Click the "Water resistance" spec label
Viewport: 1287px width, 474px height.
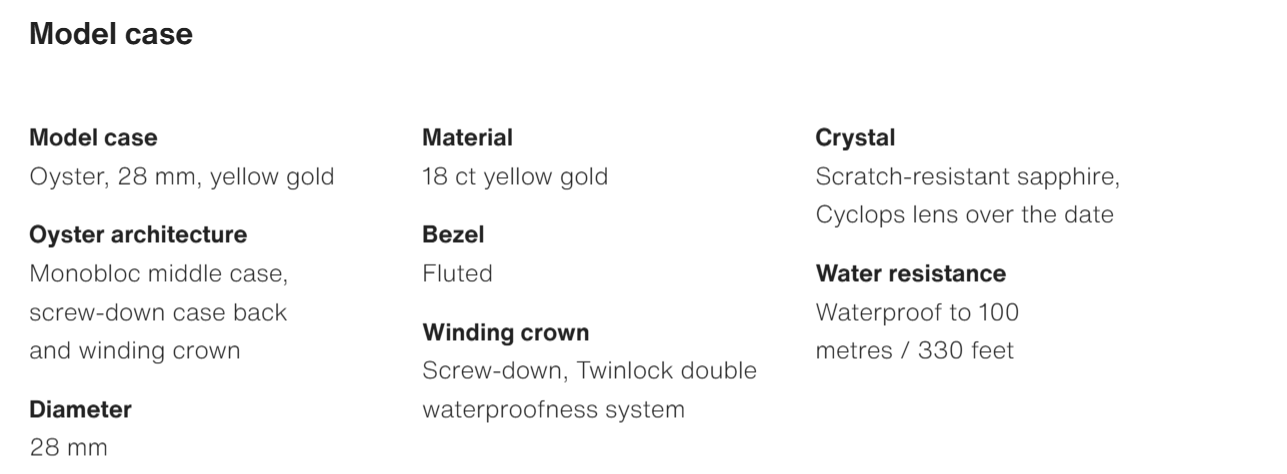click(x=910, y=273)
